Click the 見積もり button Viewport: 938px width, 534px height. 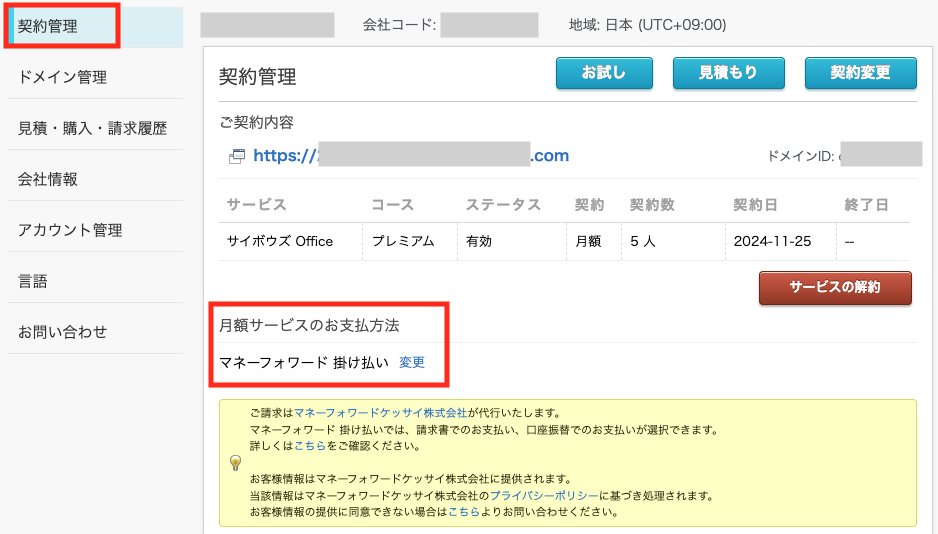(728, 73)
